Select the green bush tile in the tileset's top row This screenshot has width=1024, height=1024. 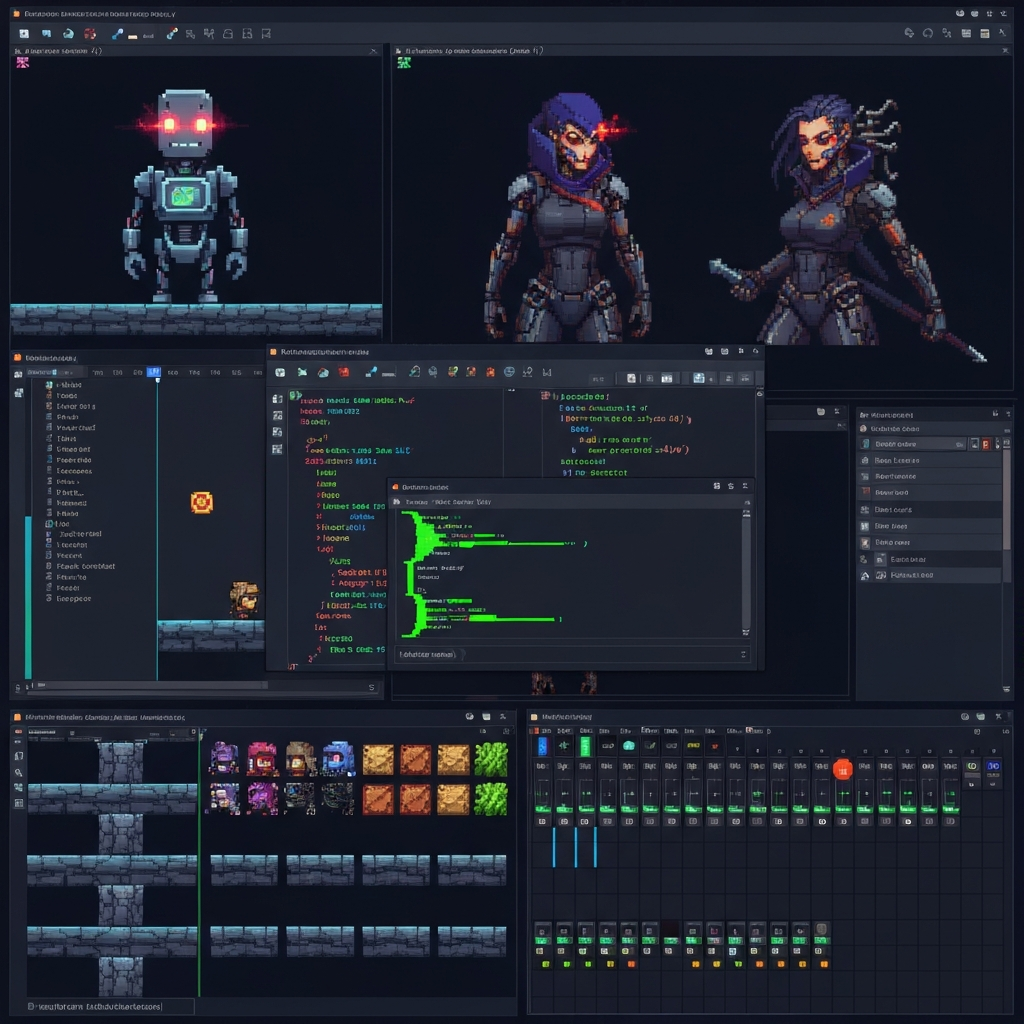pos(491,760)
